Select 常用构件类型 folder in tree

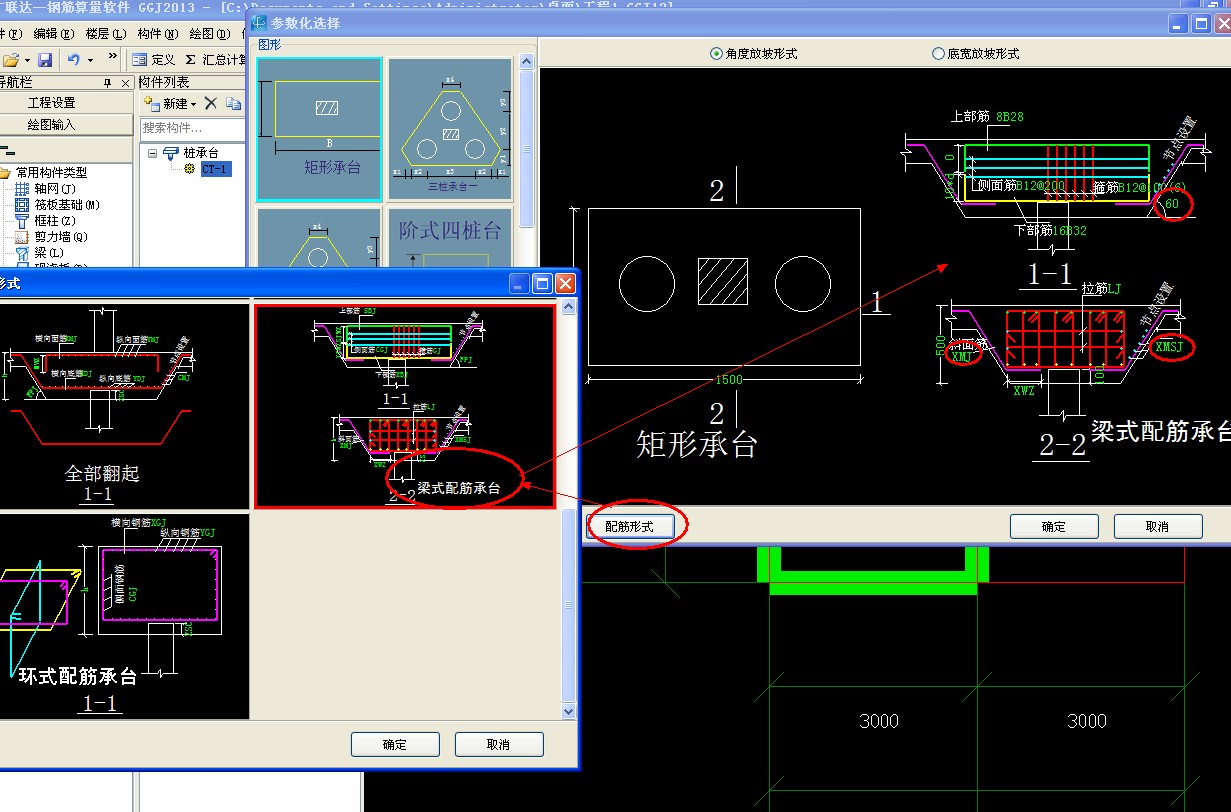50,173
